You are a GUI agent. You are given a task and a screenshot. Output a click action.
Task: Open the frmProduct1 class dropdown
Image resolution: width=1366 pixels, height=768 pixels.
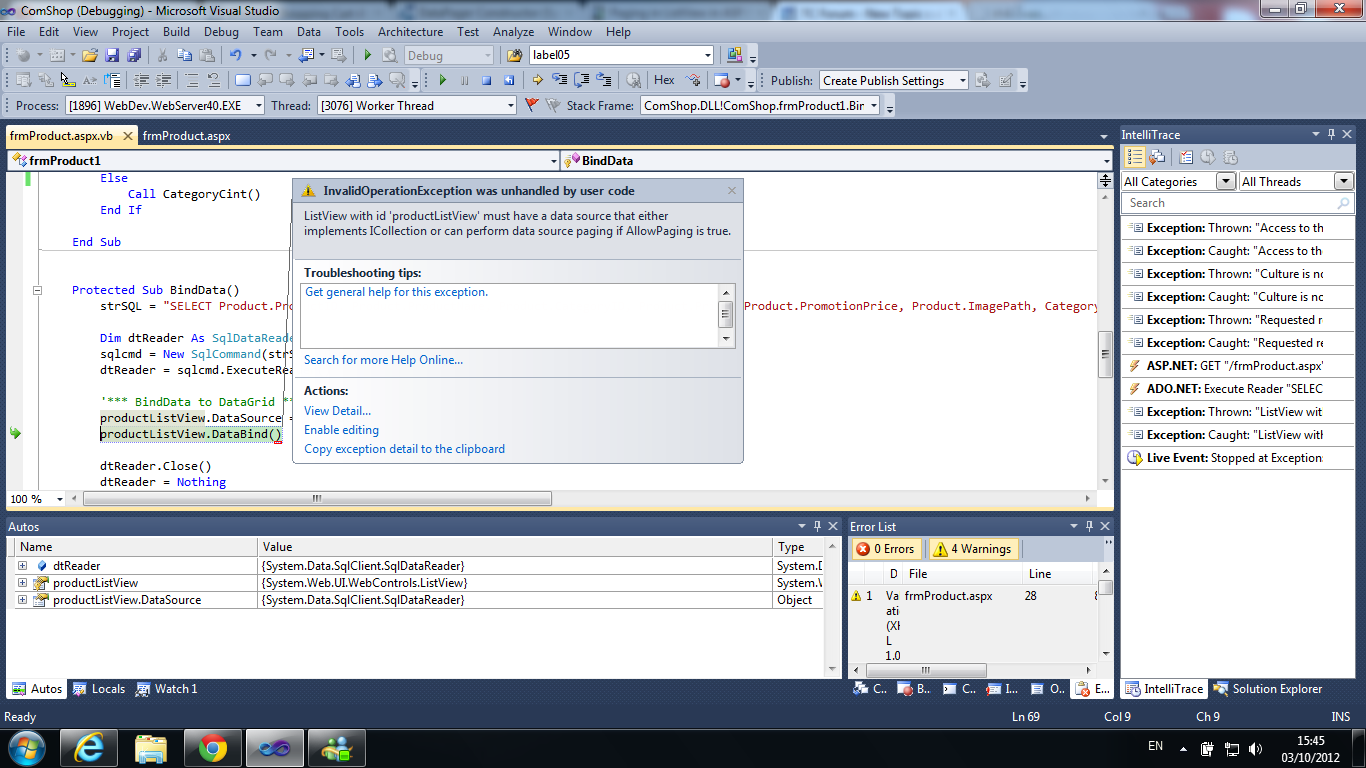coord(283,160)
